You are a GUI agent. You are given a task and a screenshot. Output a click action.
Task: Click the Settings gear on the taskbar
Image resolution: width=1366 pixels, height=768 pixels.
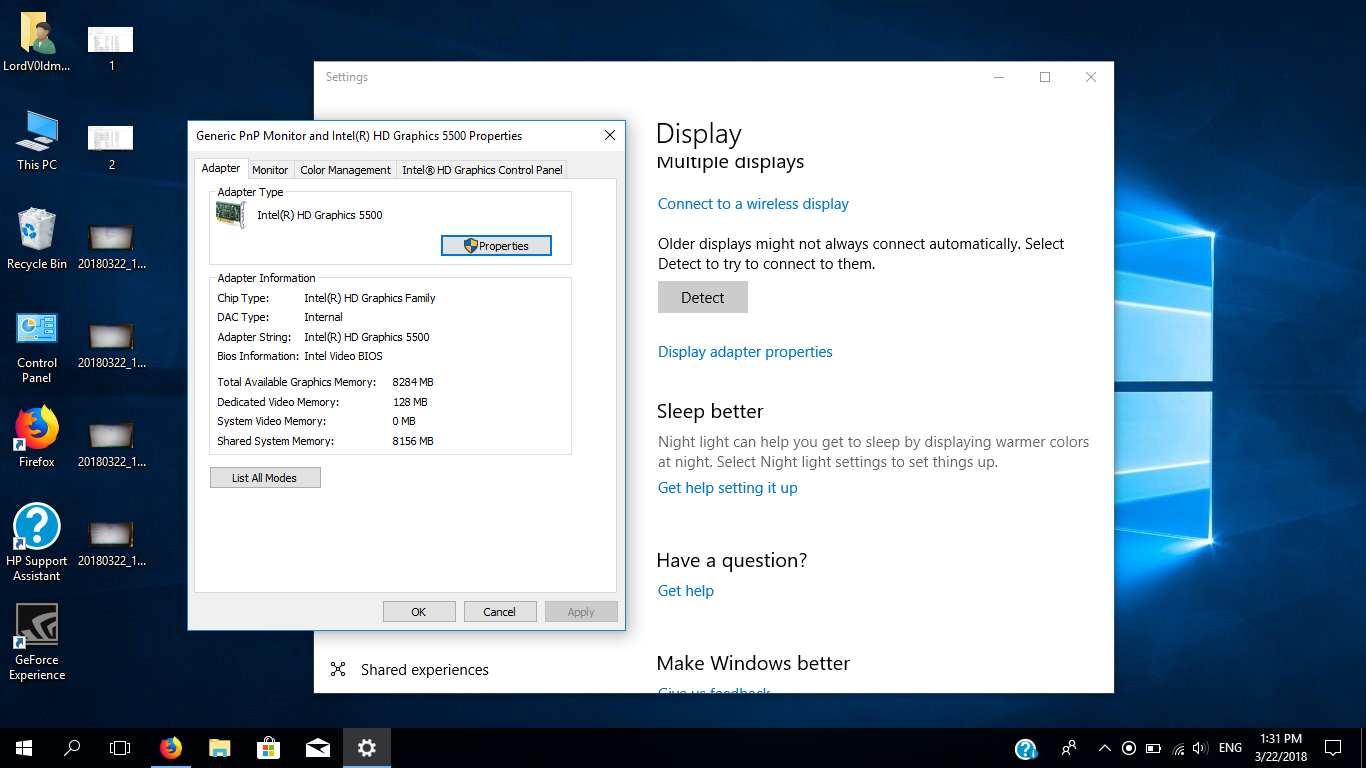[x=367, y=748]
